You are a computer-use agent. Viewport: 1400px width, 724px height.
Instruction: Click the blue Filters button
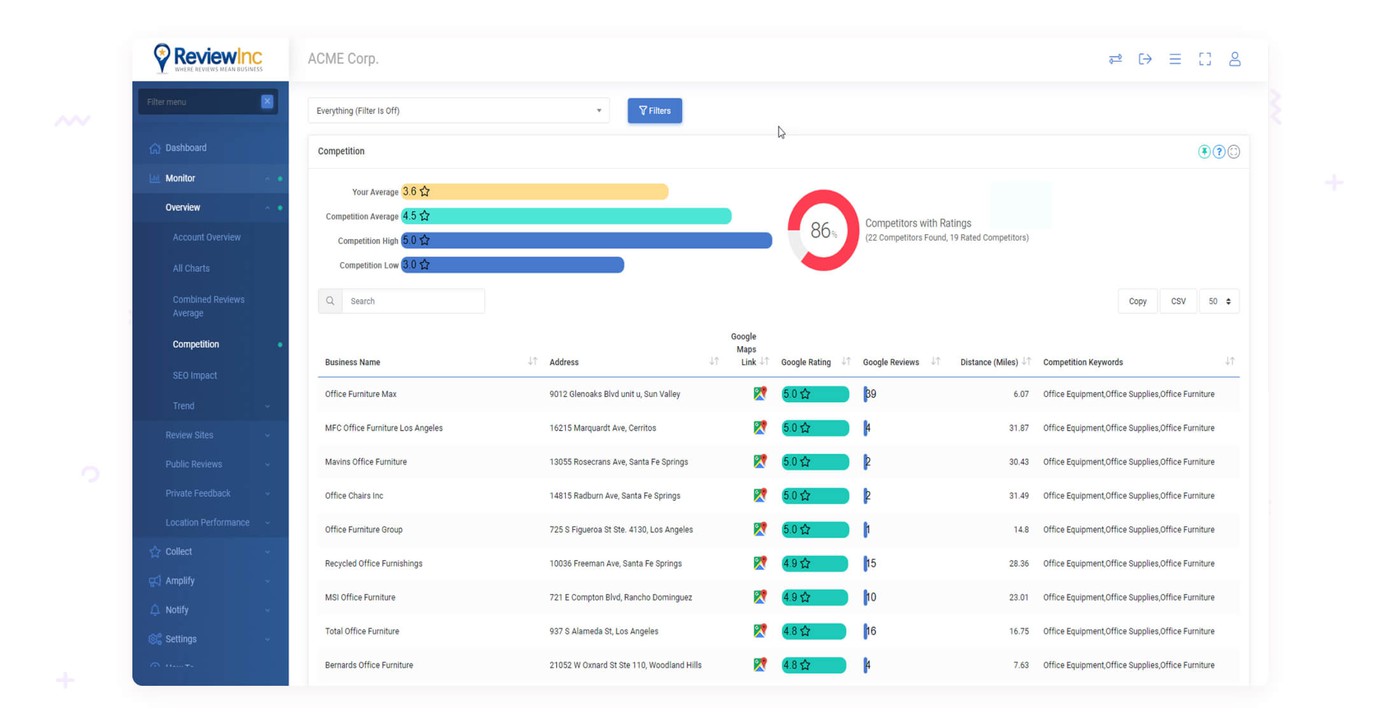click(x=655, y=111)
